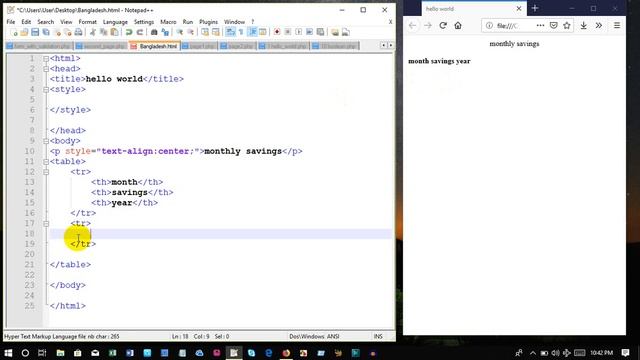Open Windows notification center
The width and height of the screenshot is (640, 360).
625,353
